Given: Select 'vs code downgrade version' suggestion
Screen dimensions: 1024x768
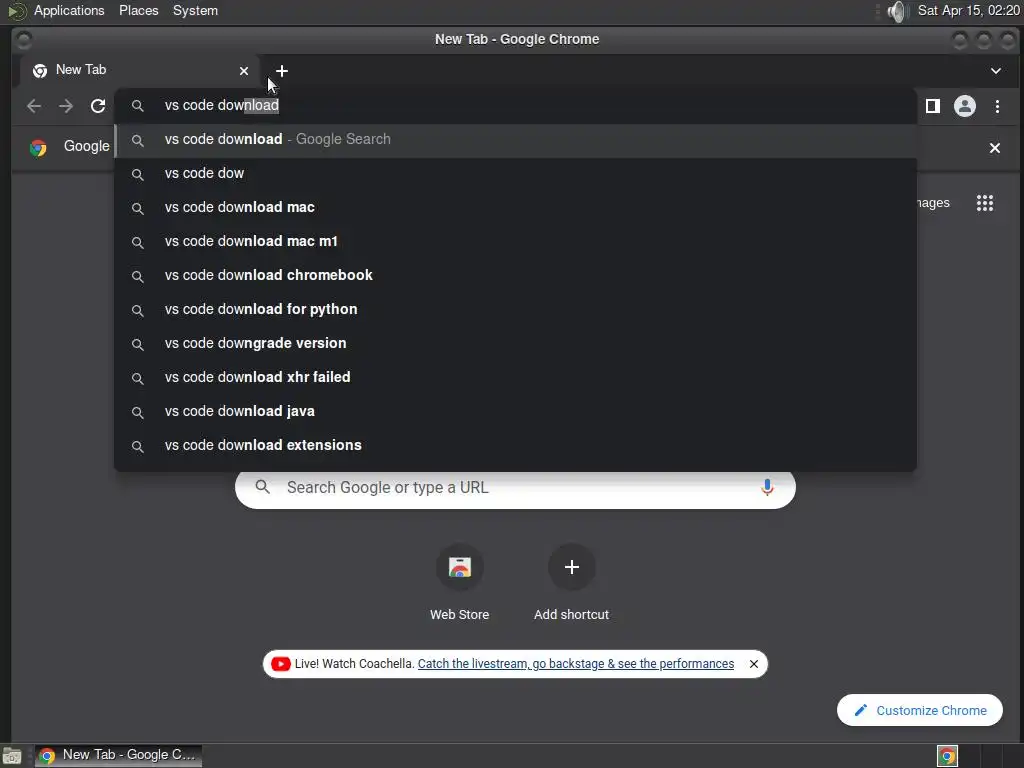Looking at the screenshot, I should point(516,344).
